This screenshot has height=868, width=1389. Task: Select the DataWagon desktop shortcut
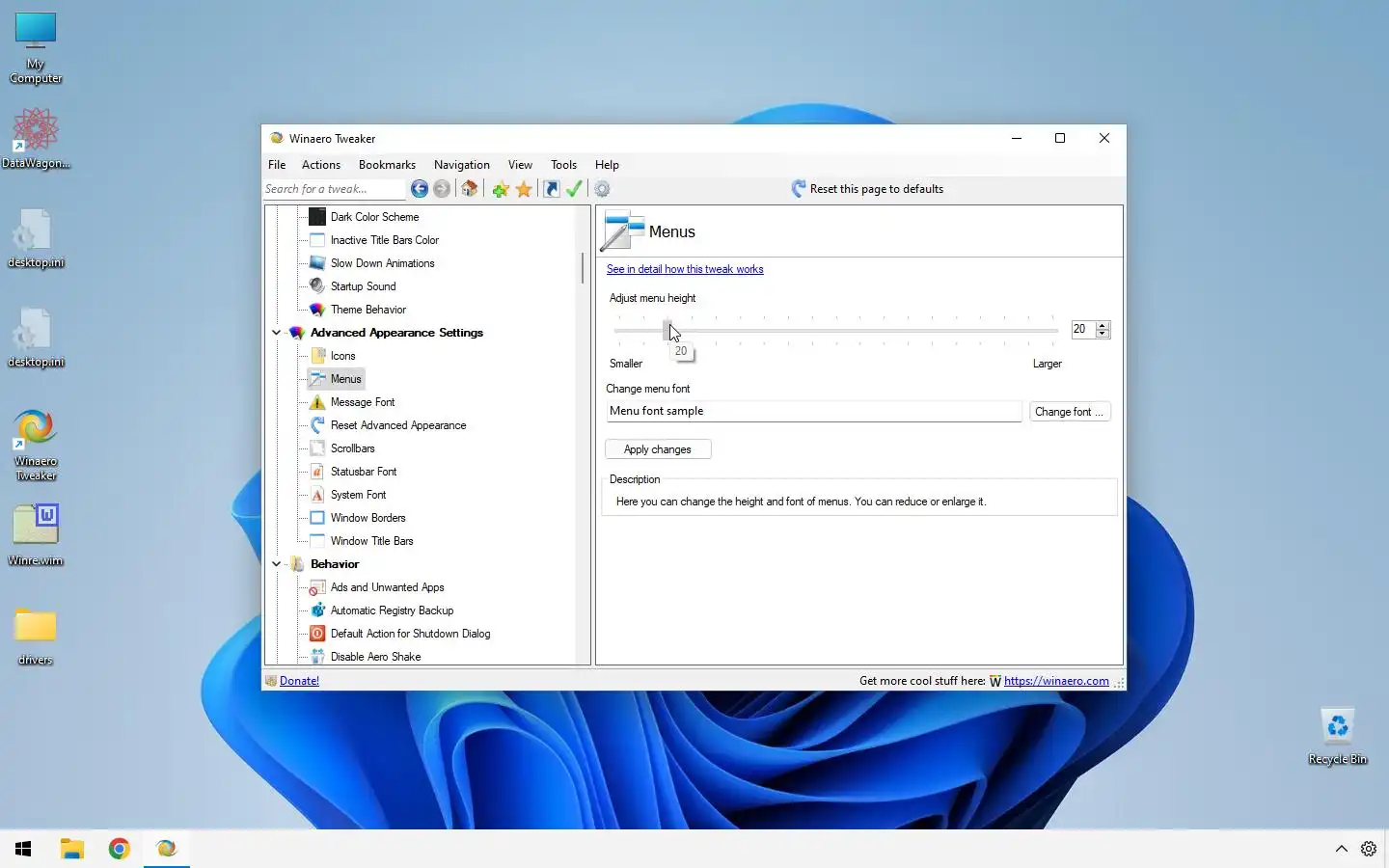tap(36, 138)
